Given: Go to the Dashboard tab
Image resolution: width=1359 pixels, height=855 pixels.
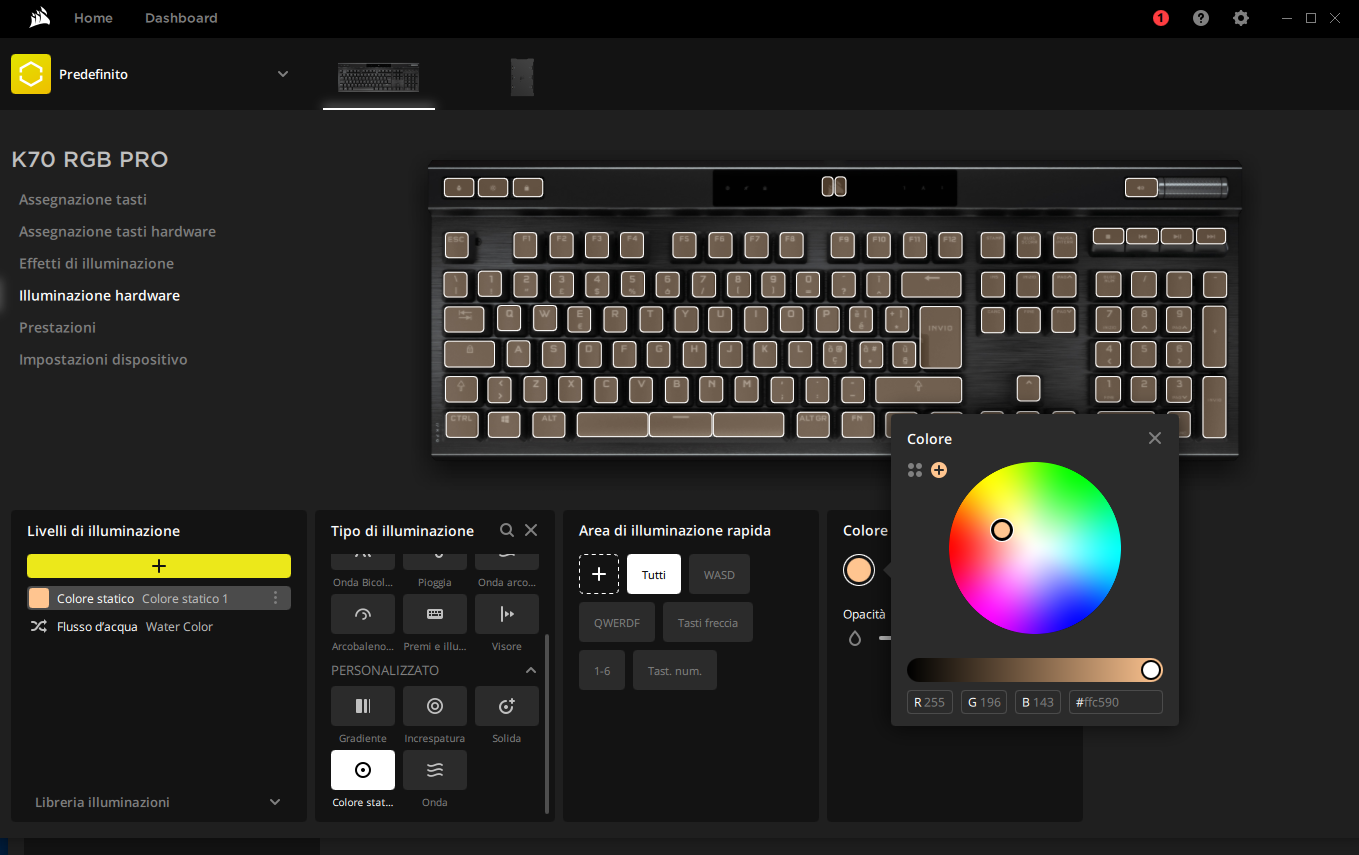Looking at the screenshot, I should pos(181,18).
